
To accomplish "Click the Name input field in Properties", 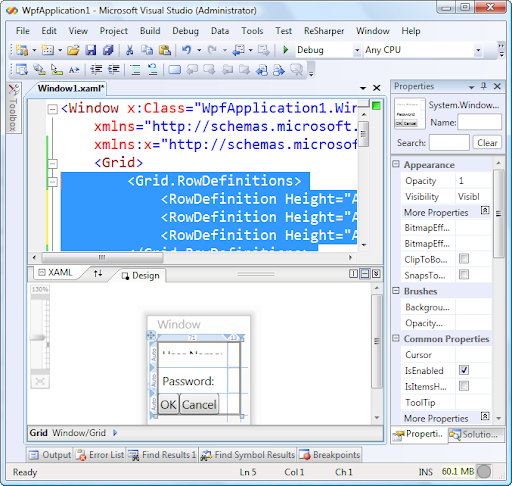I will pos(479,122).
